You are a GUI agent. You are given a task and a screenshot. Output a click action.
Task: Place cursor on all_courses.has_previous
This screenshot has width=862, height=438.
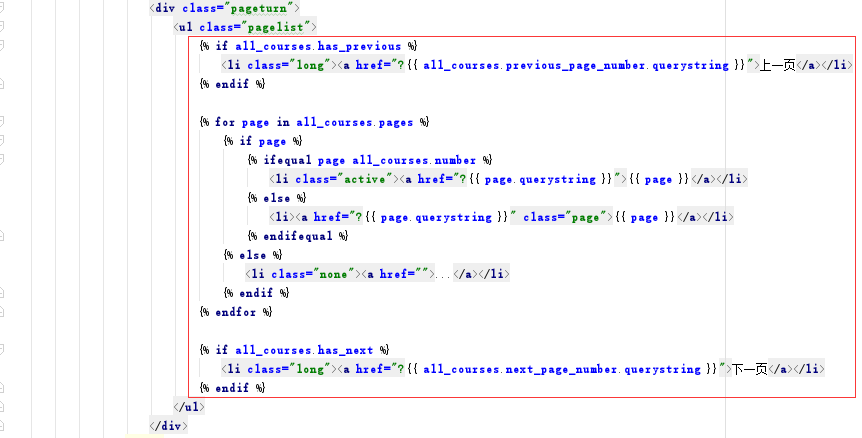[x=318, y=46]
